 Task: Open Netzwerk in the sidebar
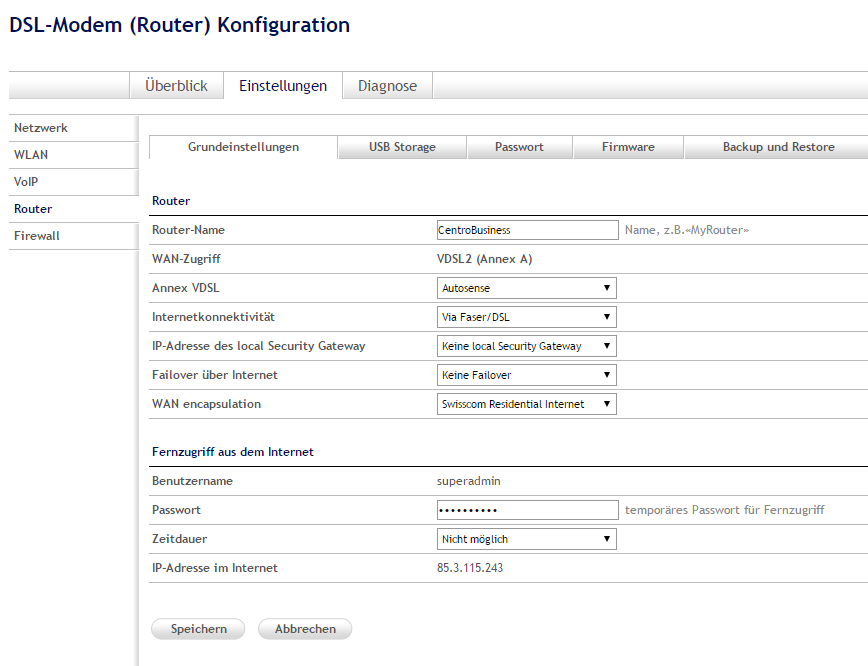41,128
